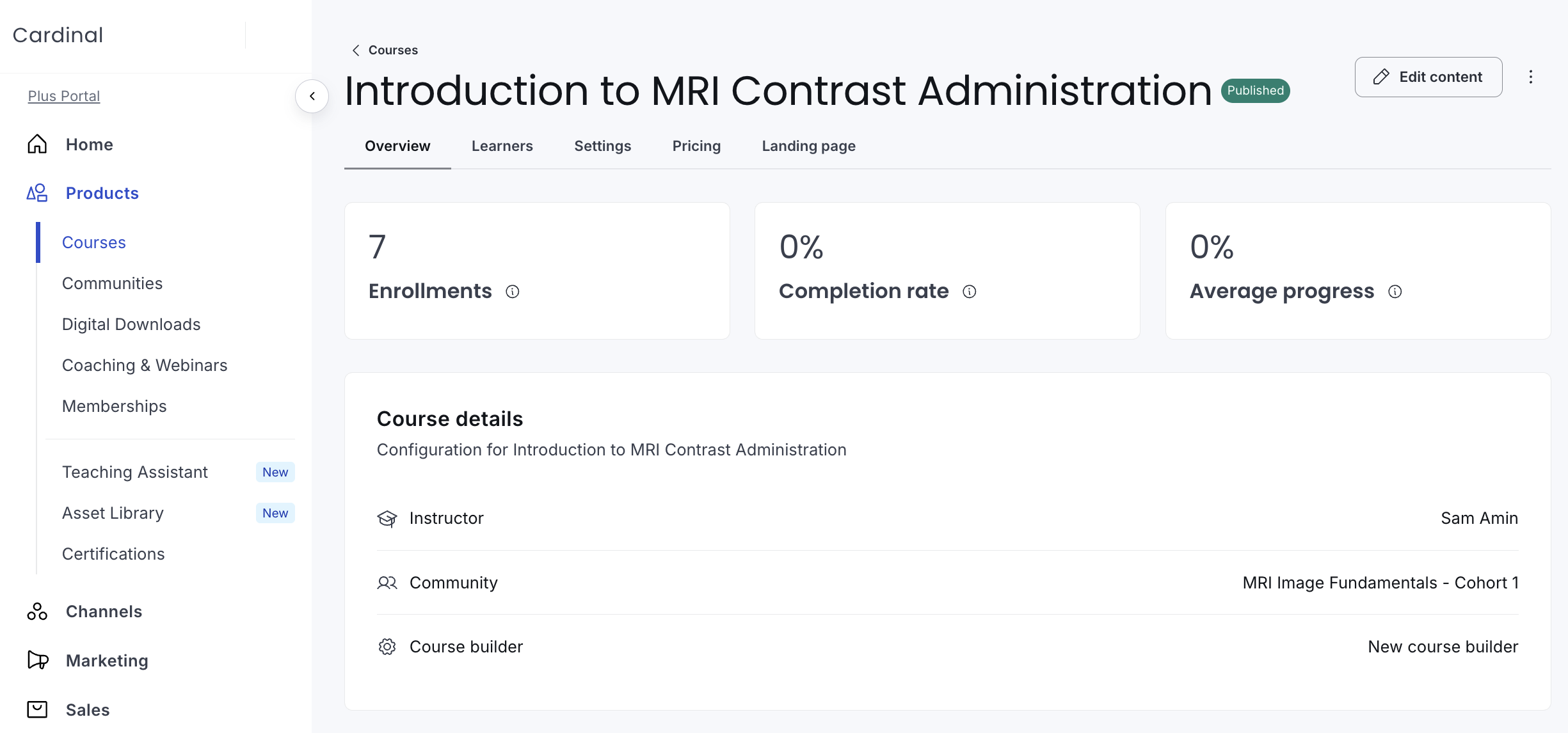Viewport: 1568px width, 733px height.
Task: Open the Settings tab
Action: [x=603, y=146]
